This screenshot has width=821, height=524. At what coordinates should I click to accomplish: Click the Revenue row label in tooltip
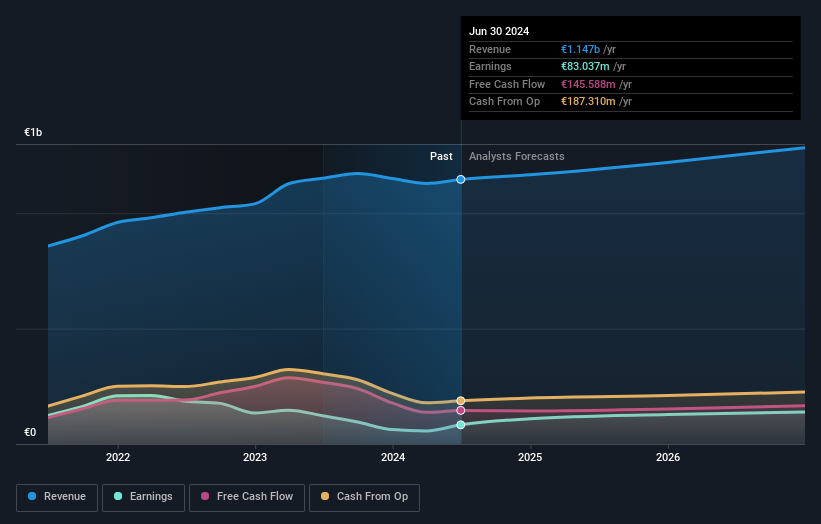click(490, 49)
